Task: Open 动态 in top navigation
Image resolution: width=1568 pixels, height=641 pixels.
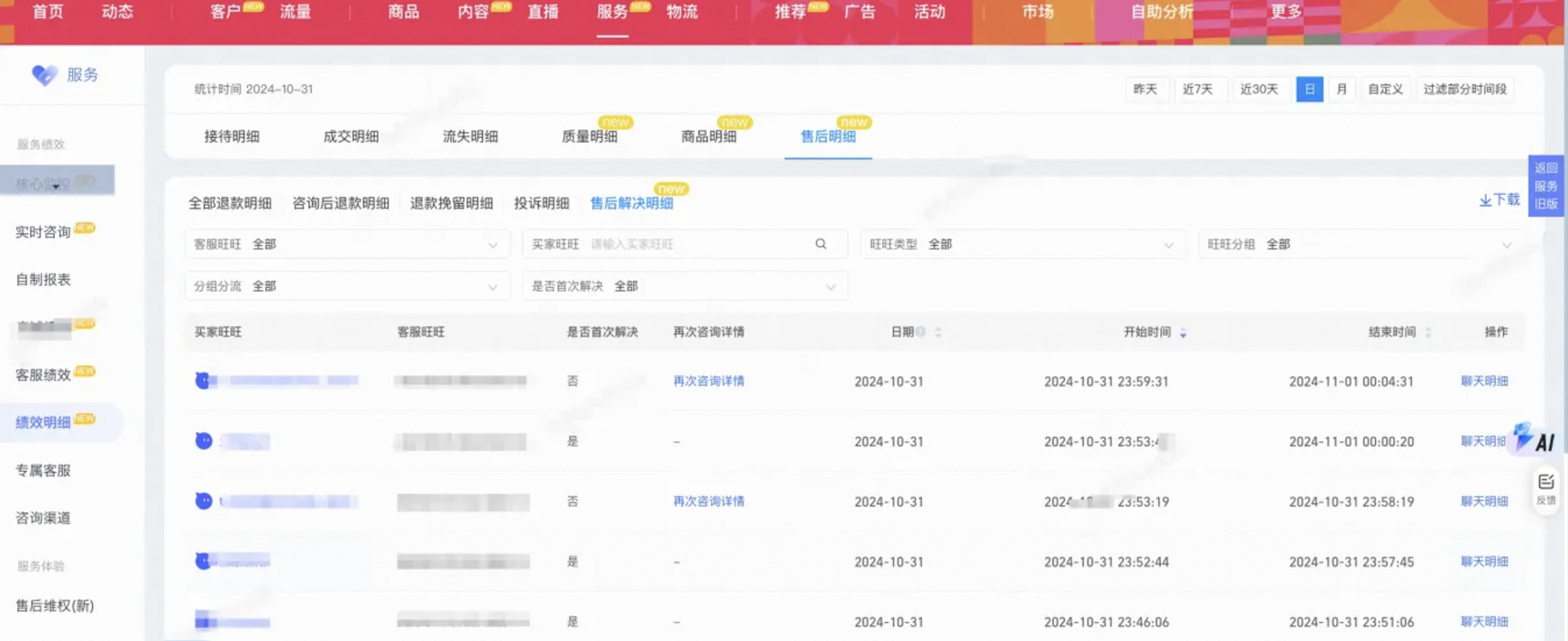Action: (117, 12)
